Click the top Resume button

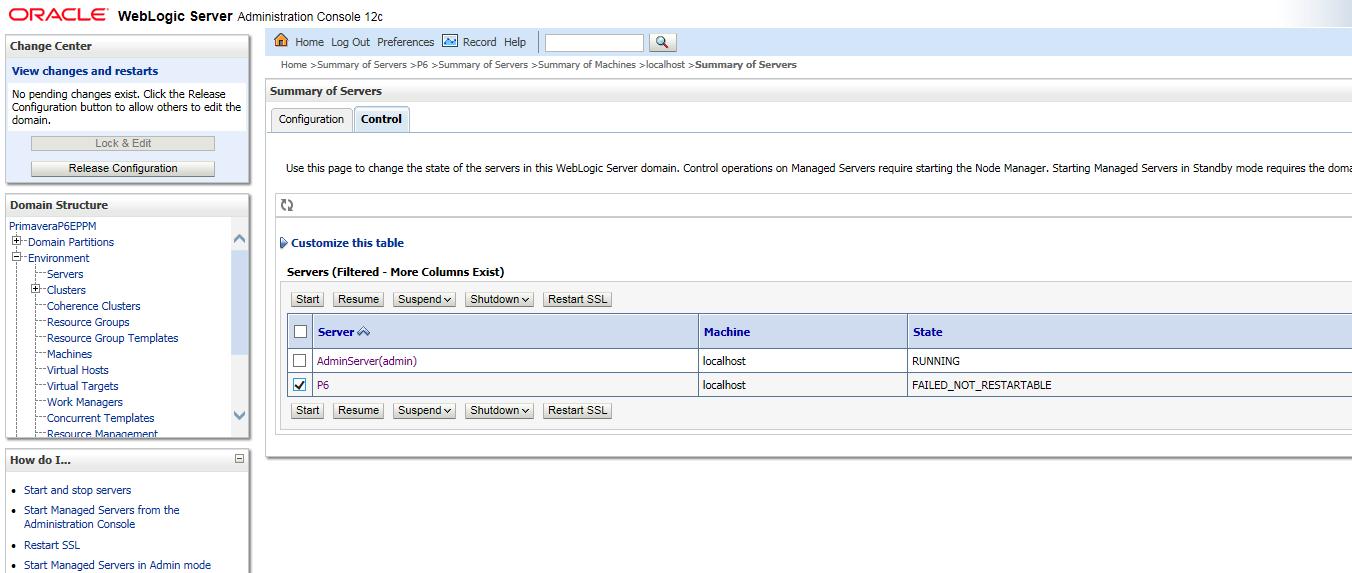click(x=358, y=299)
